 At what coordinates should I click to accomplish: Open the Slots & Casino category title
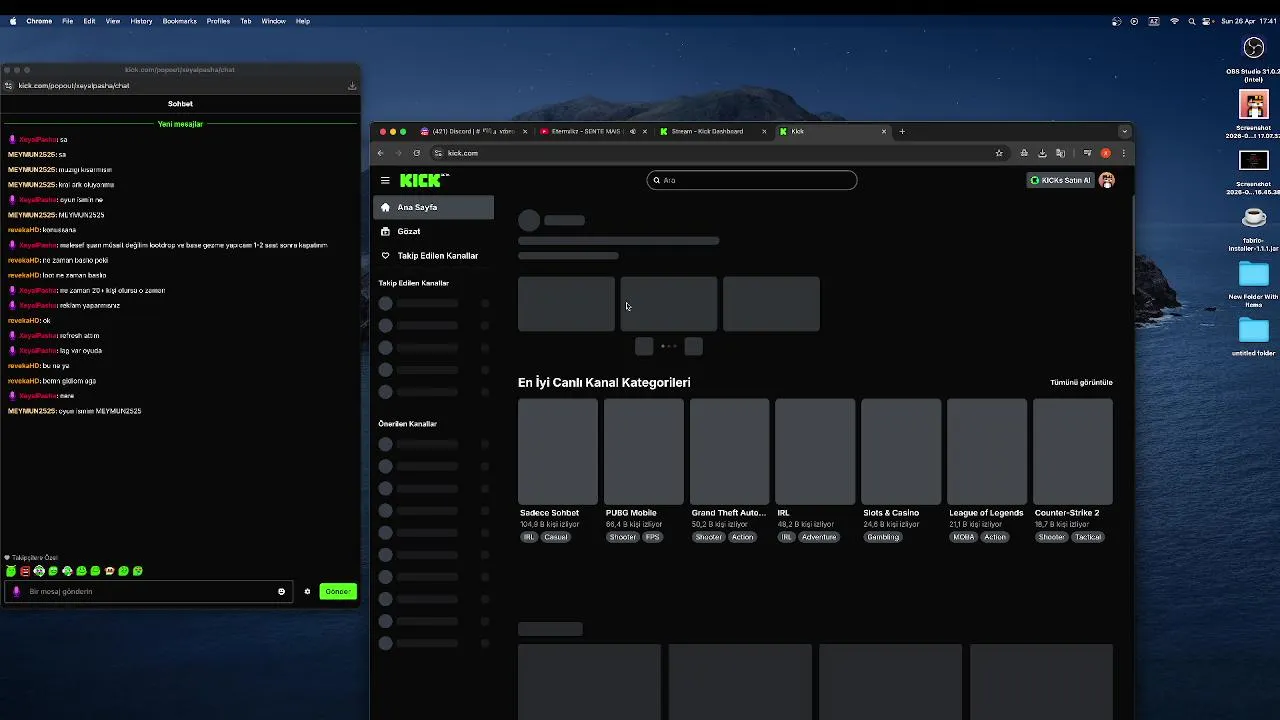click(x=891, y=513)
